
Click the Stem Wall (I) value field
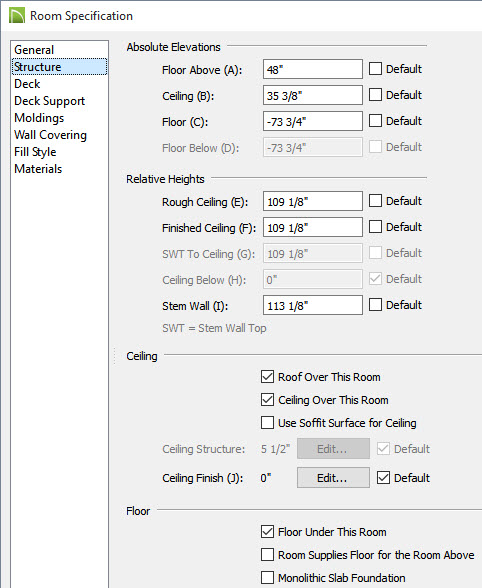313,305
